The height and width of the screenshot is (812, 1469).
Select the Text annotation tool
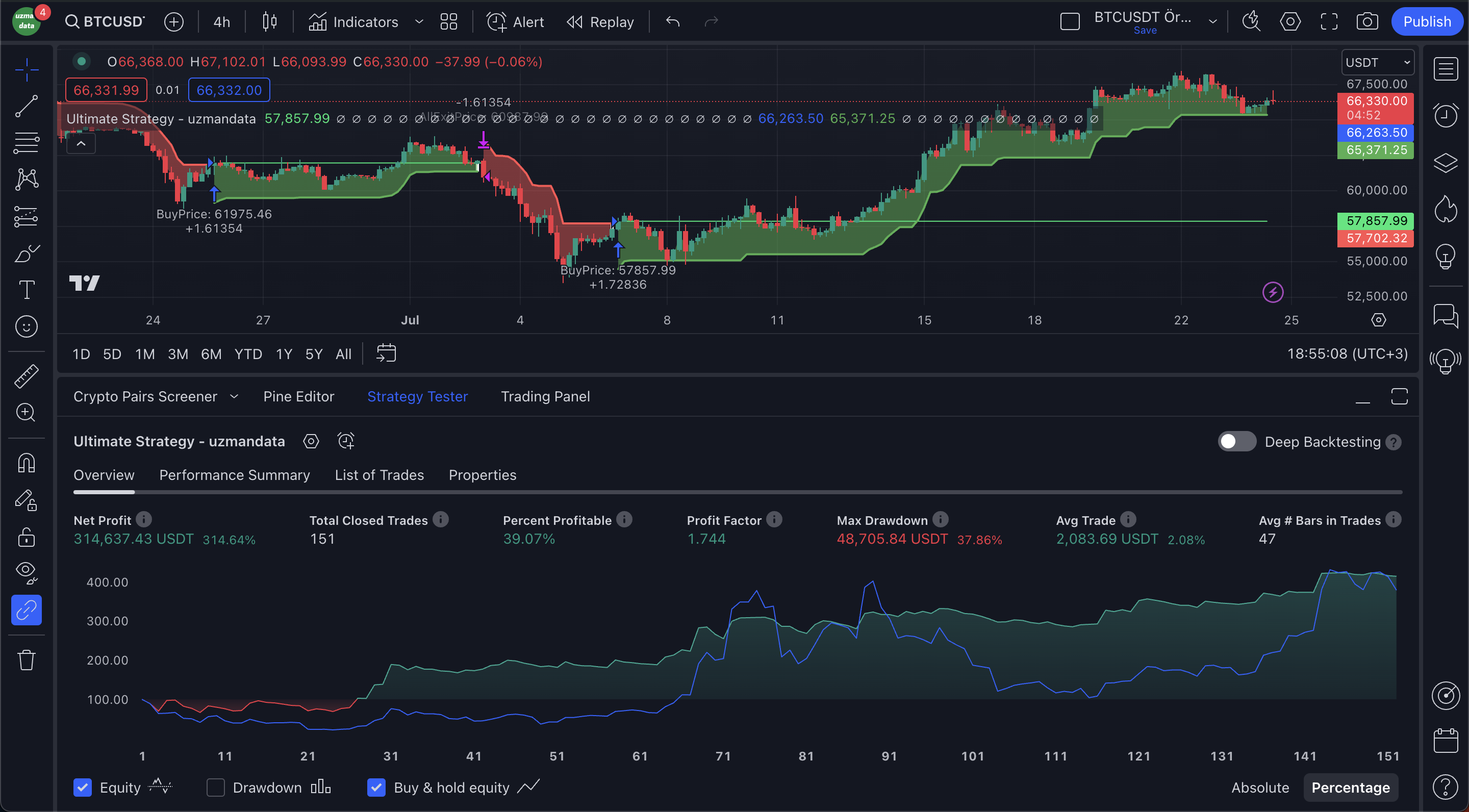click(x=27, y=289)
